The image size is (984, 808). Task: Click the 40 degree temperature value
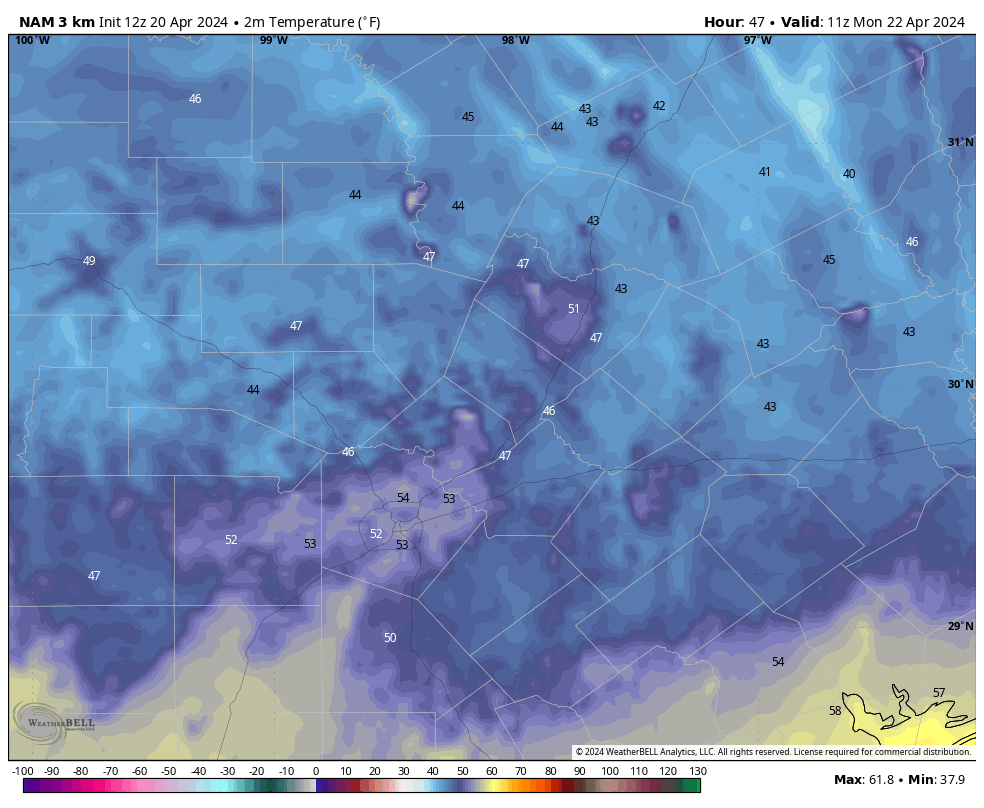[849, 174]
